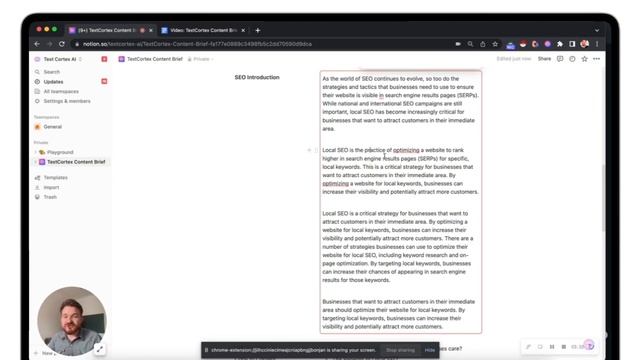
Task: Close the Video: TextCortex Content Brief tab
Action: click(x=243, y=30)
